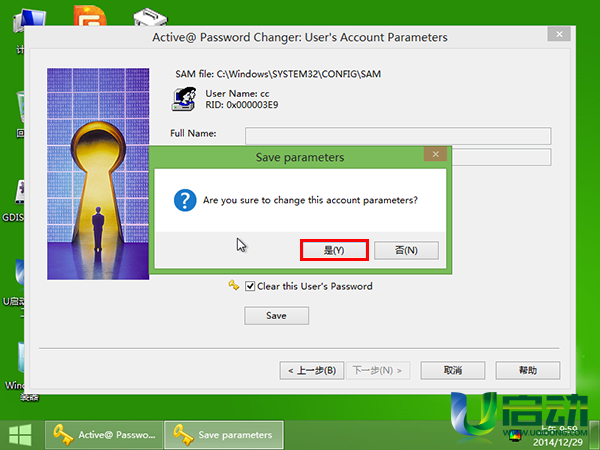Click the keyhole illustration image

pyautogui.click(x=98, y=174)
